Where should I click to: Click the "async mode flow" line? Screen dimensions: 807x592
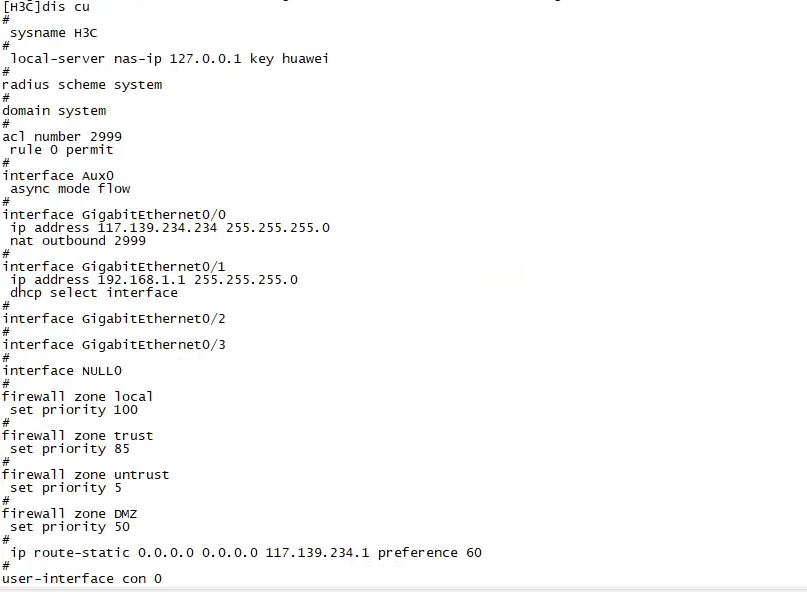[x=70, y=189]
